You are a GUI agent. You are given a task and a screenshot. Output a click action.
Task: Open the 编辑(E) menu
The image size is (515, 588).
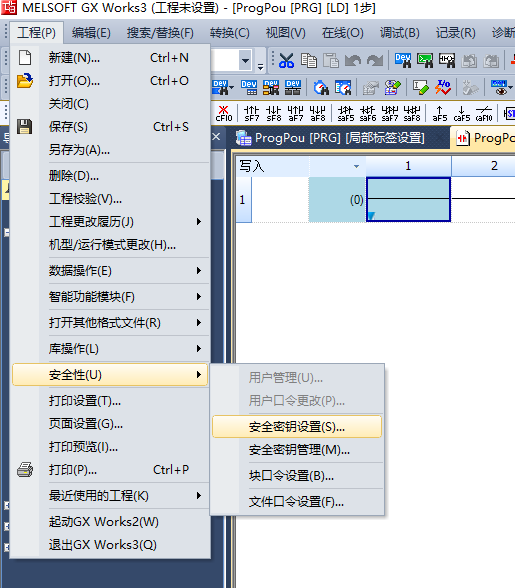tap(91, 33)
